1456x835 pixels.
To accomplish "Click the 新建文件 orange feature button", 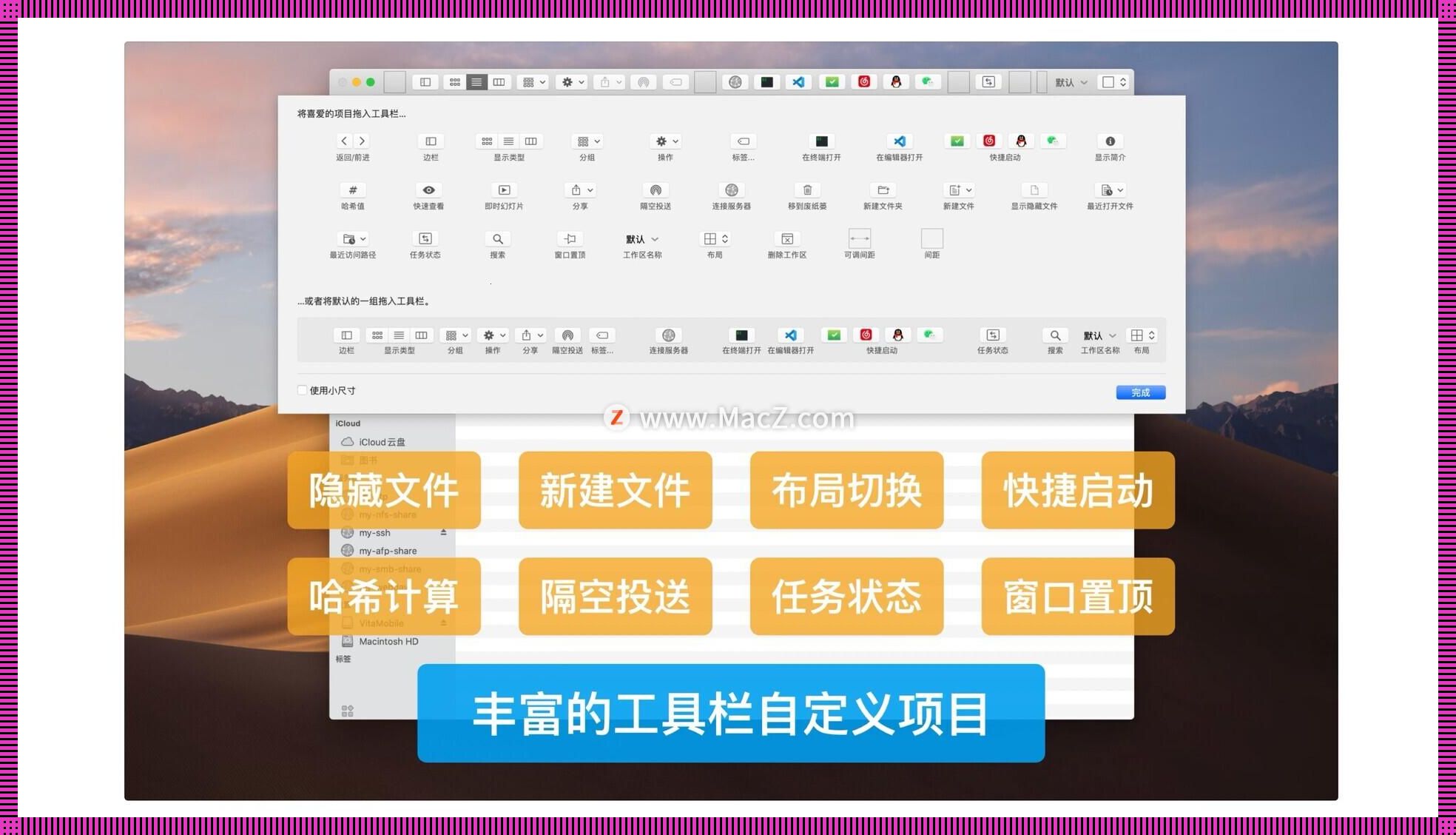I will click(x=616, y=490).
